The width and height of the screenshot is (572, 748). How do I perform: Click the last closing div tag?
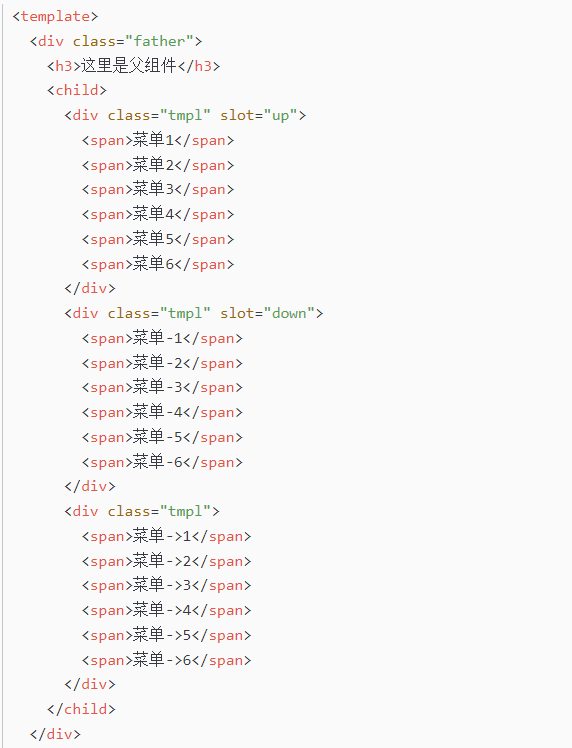(55, 734)
